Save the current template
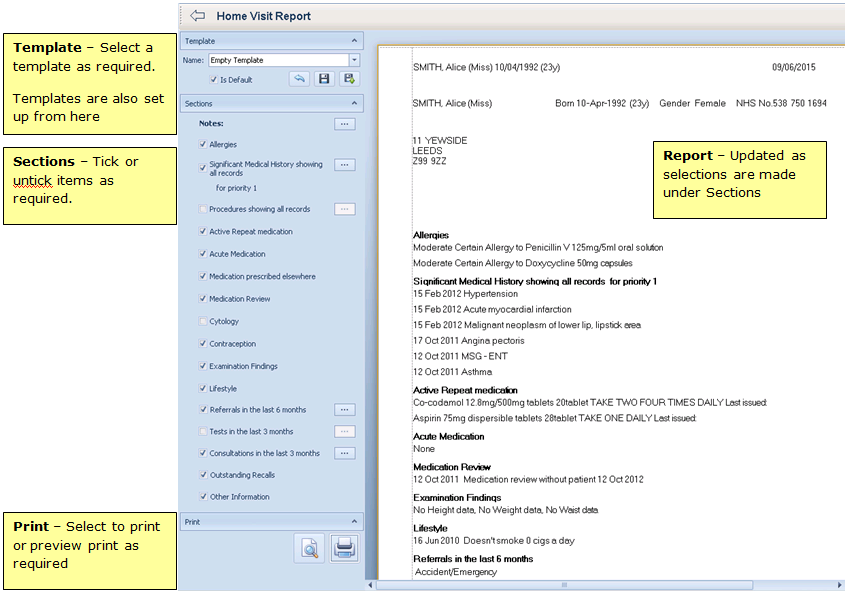 click(x=323, y=79)
